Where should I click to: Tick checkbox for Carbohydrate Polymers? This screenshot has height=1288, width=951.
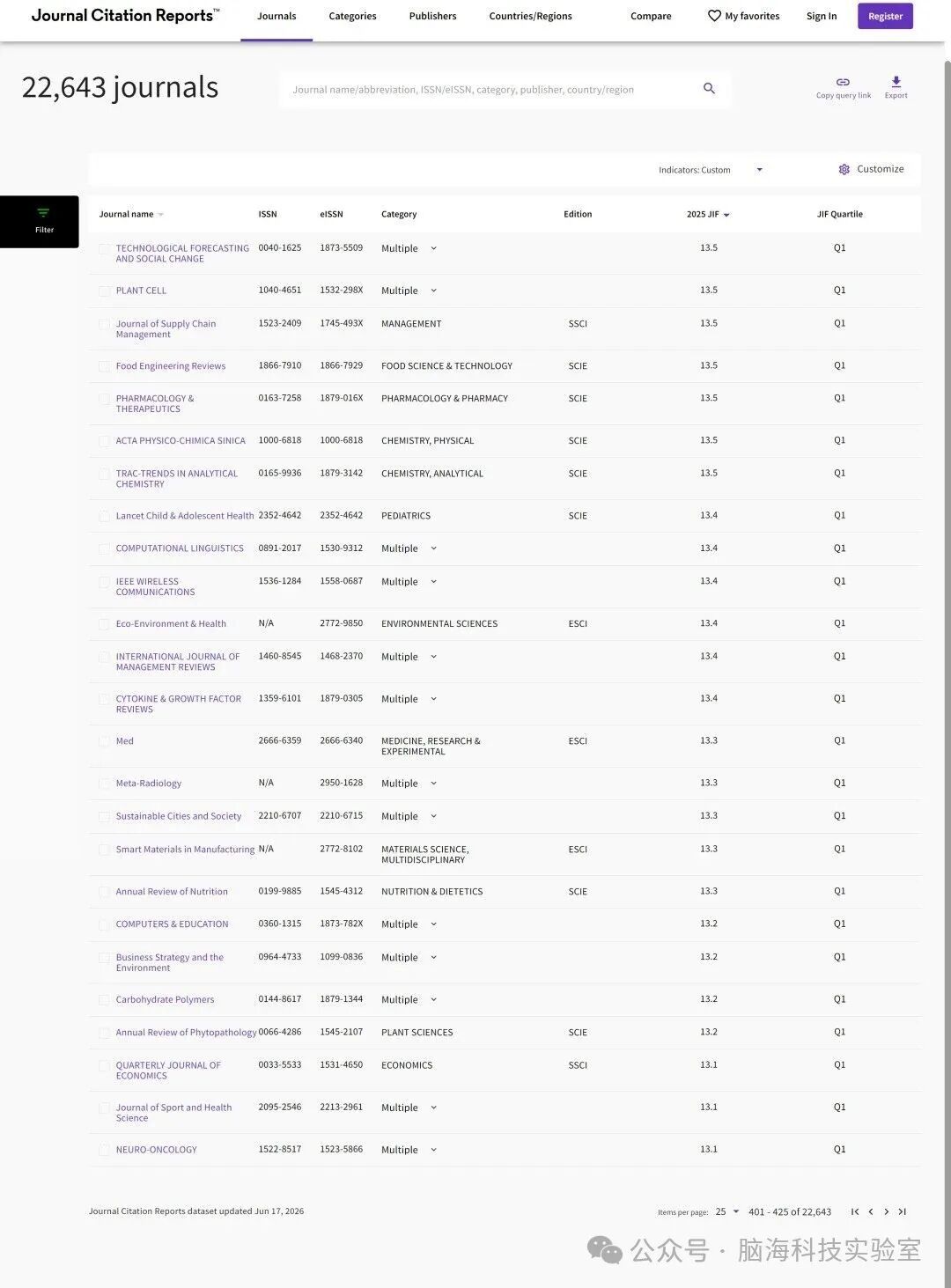[x=104, y=1001]
